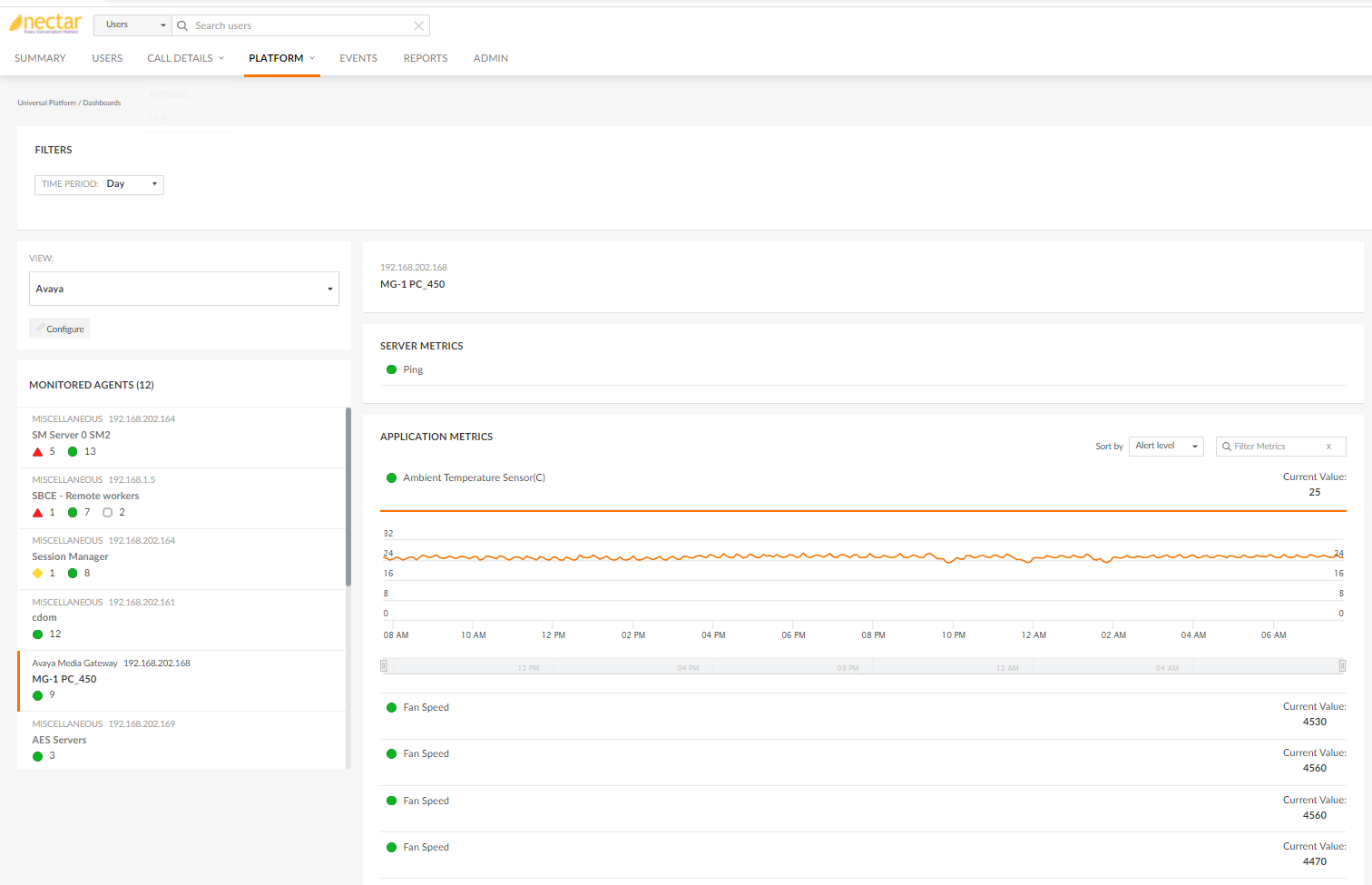Click the MG-1 PC_450 header title
The width and height of the screenshot is (1372, 885).
point(413,284)
